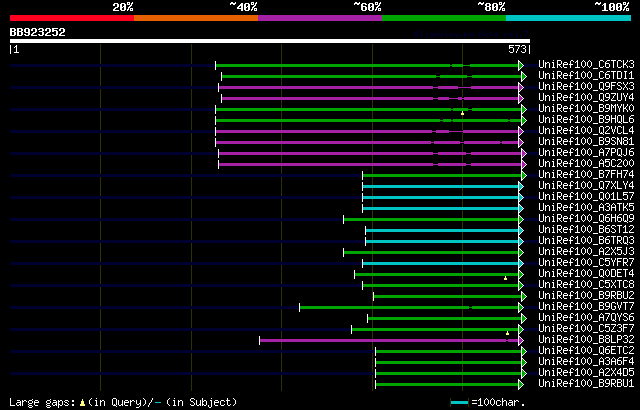640x410 pixels.
Task: Click the yellow gap marker under the C5Z3F7 alignment
Action: click(x=507, y=333)
